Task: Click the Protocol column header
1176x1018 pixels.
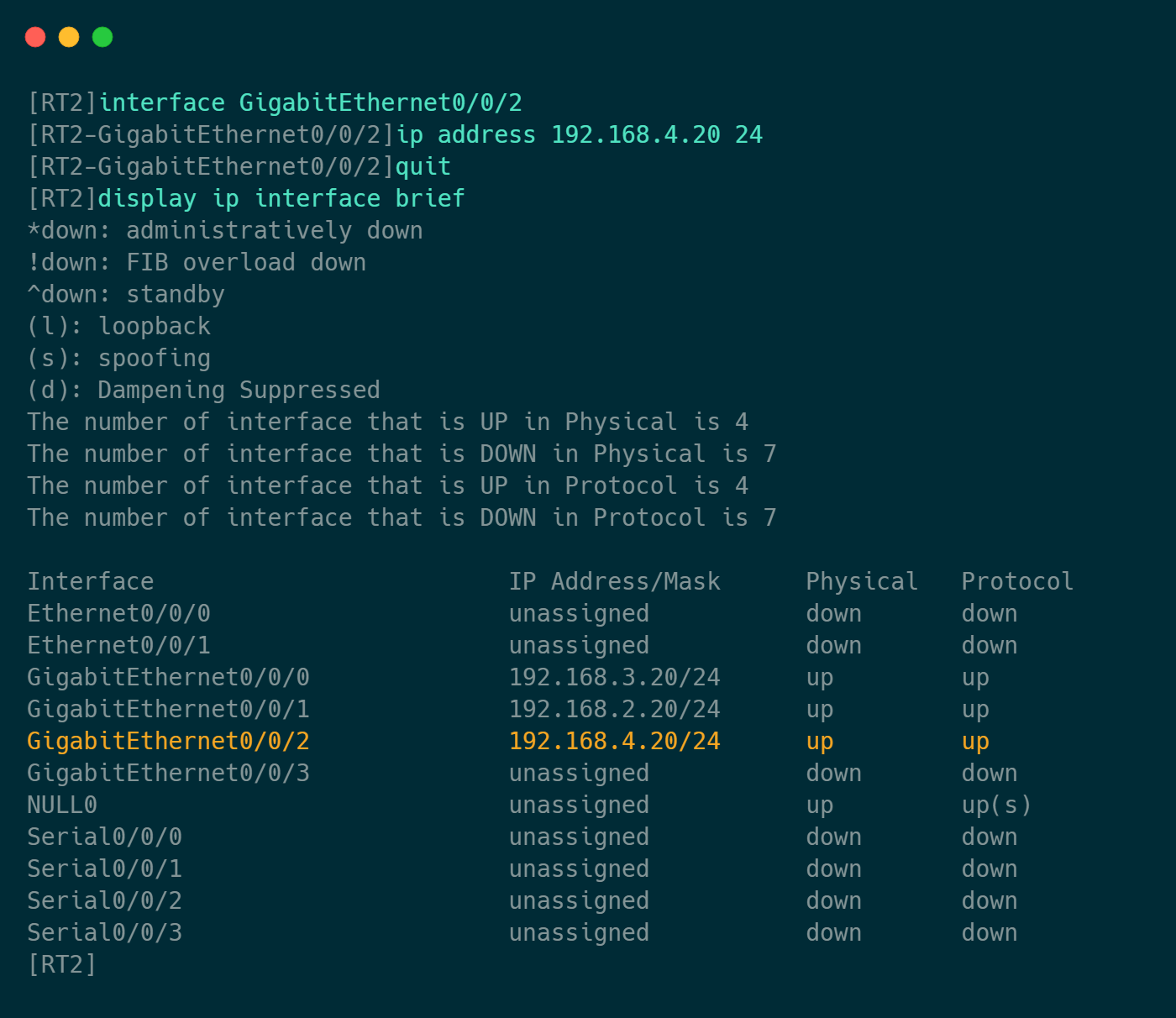Action: click(x=1016, y=581)
